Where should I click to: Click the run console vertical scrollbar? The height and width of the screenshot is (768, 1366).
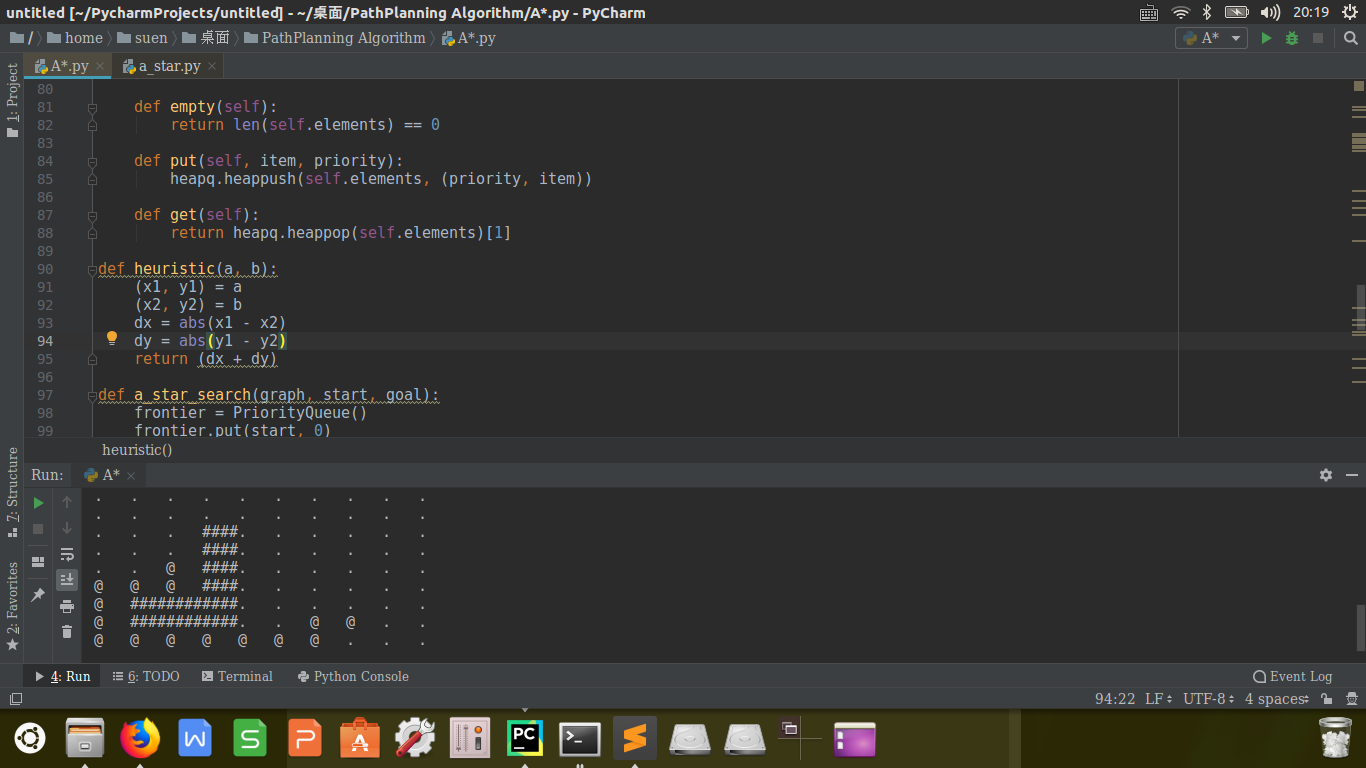[1360, 625]
